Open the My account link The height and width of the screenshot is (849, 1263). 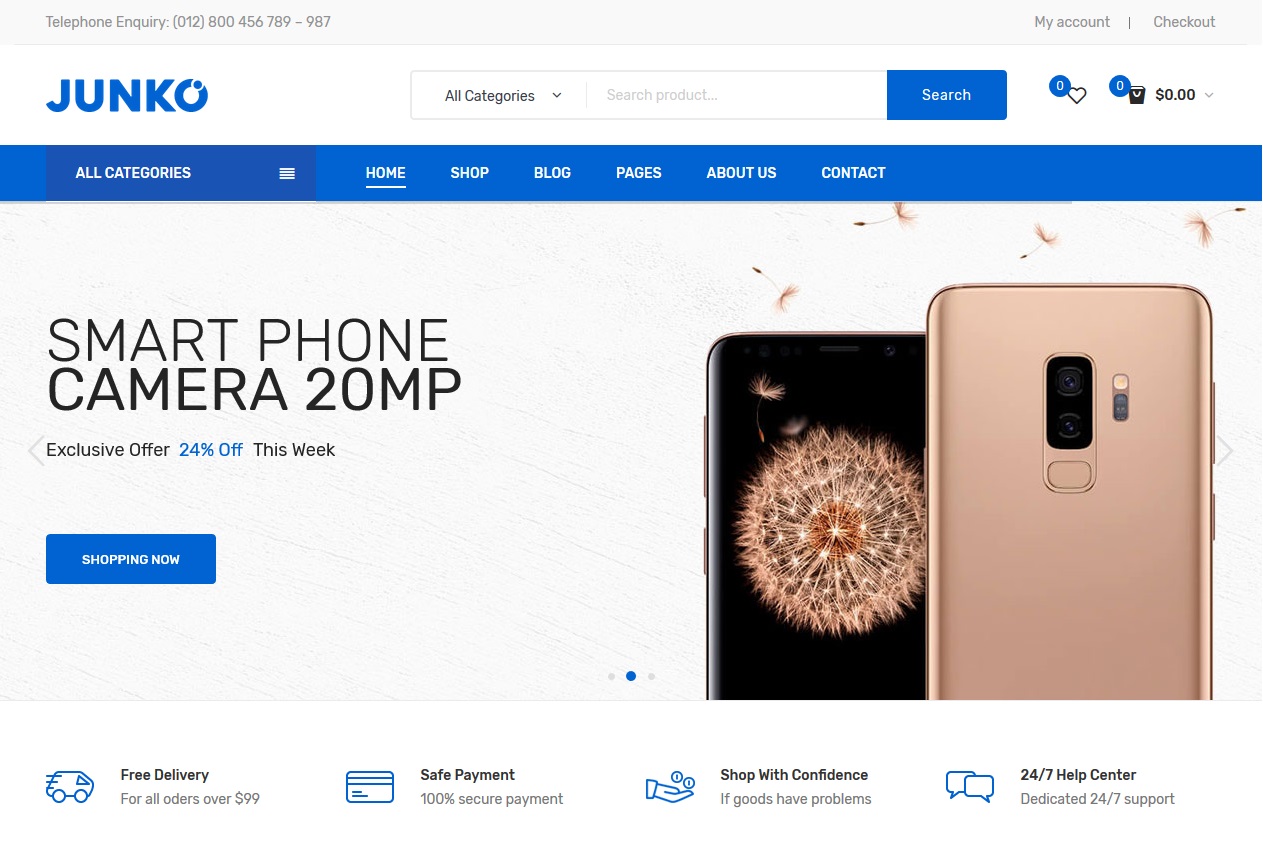pos(1072,22)
